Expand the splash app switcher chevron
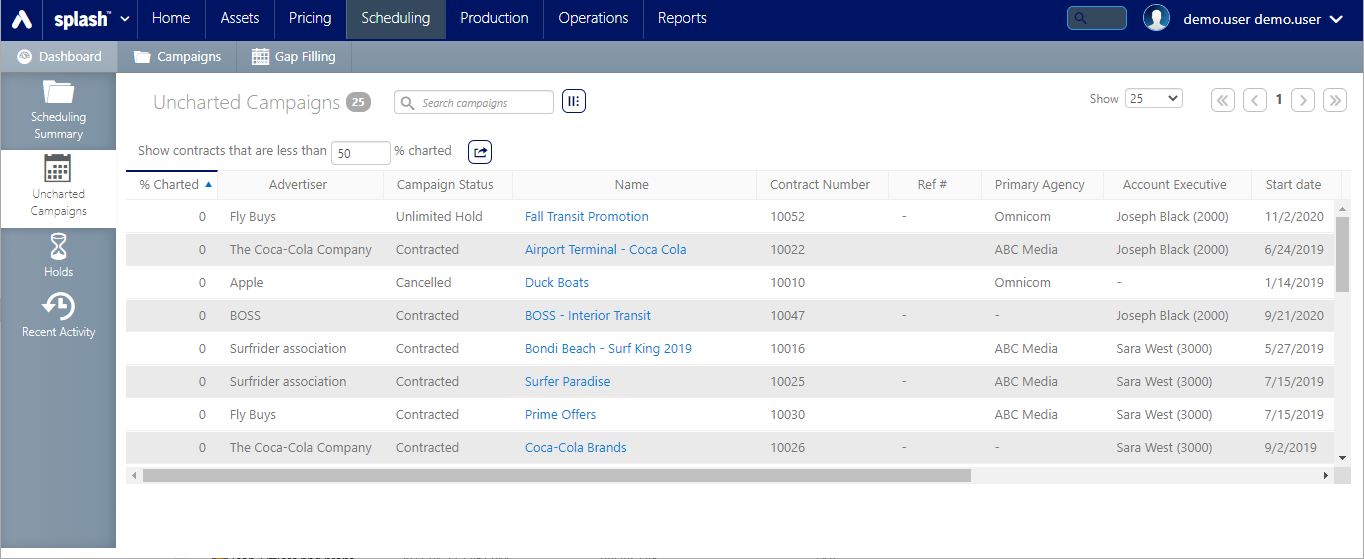The height and width of the screenshot is (559, 1364). point(125,19)
